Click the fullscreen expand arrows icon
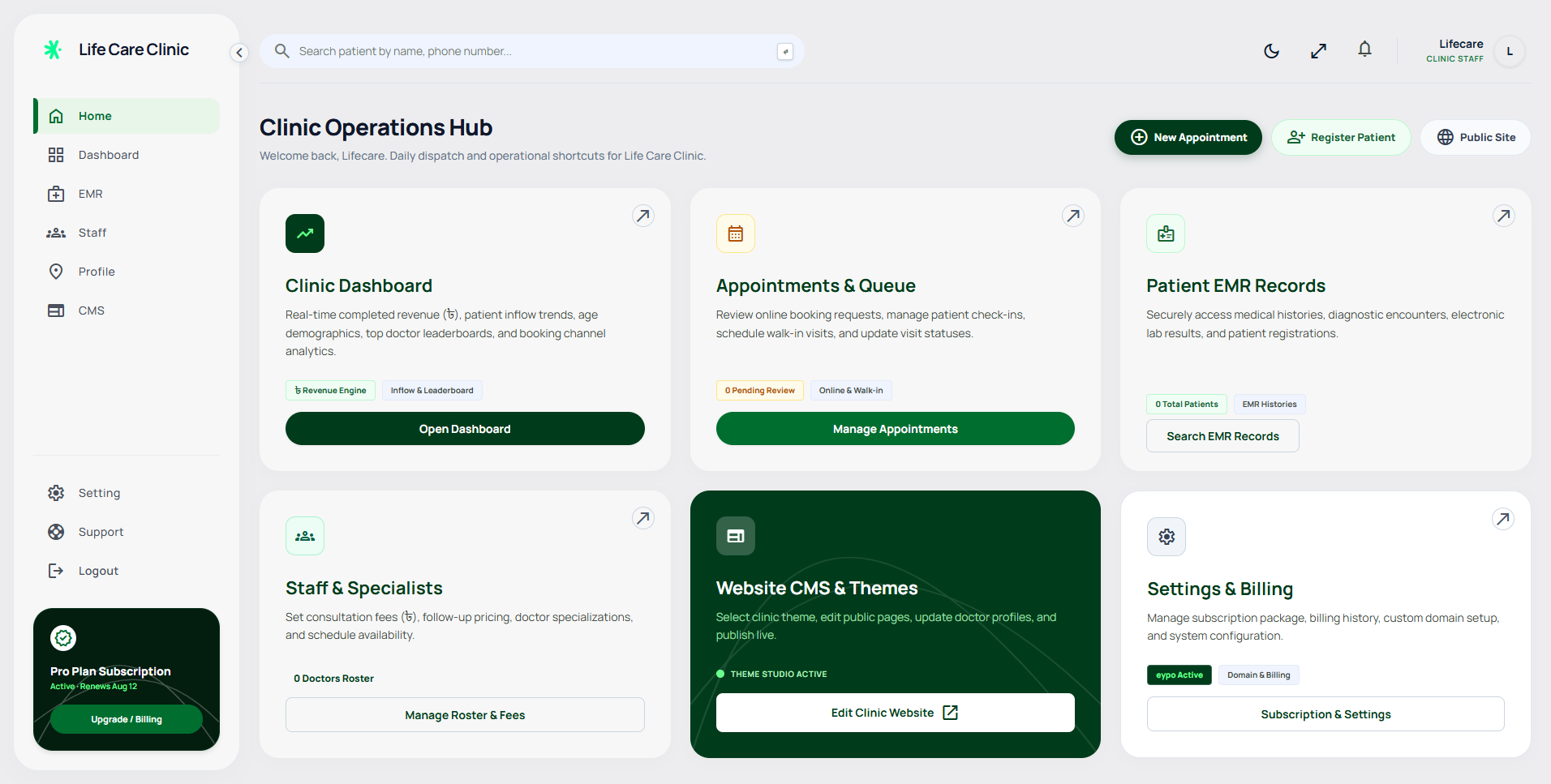 pos(1318,51)
